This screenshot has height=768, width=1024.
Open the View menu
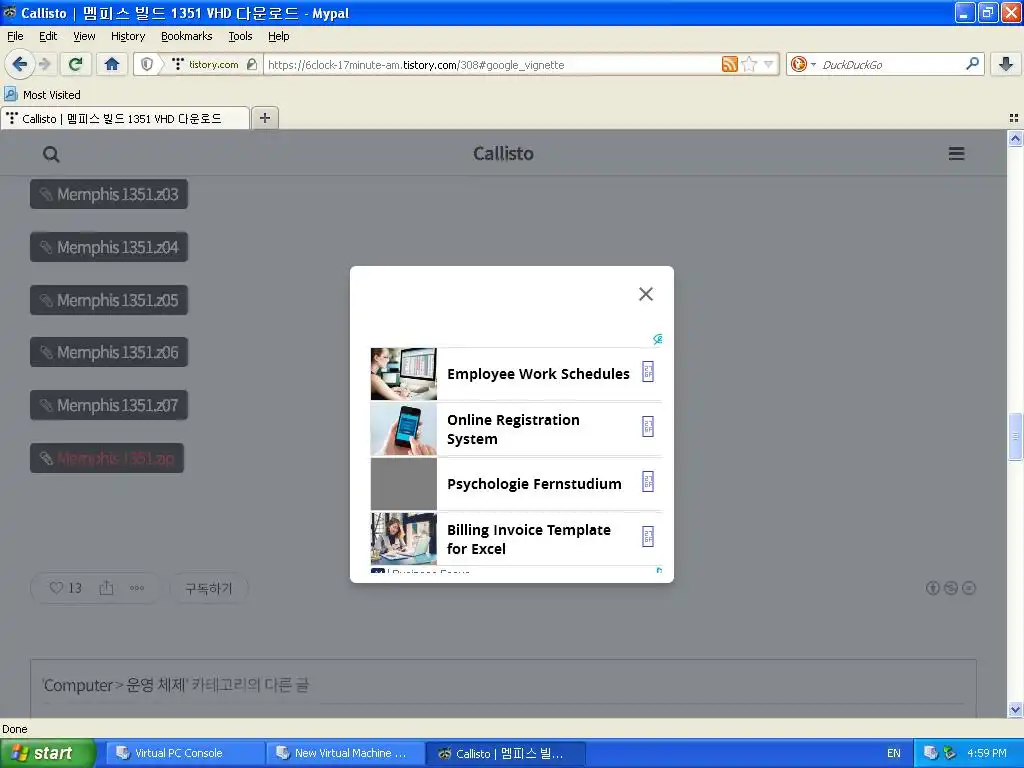point(84,37)
